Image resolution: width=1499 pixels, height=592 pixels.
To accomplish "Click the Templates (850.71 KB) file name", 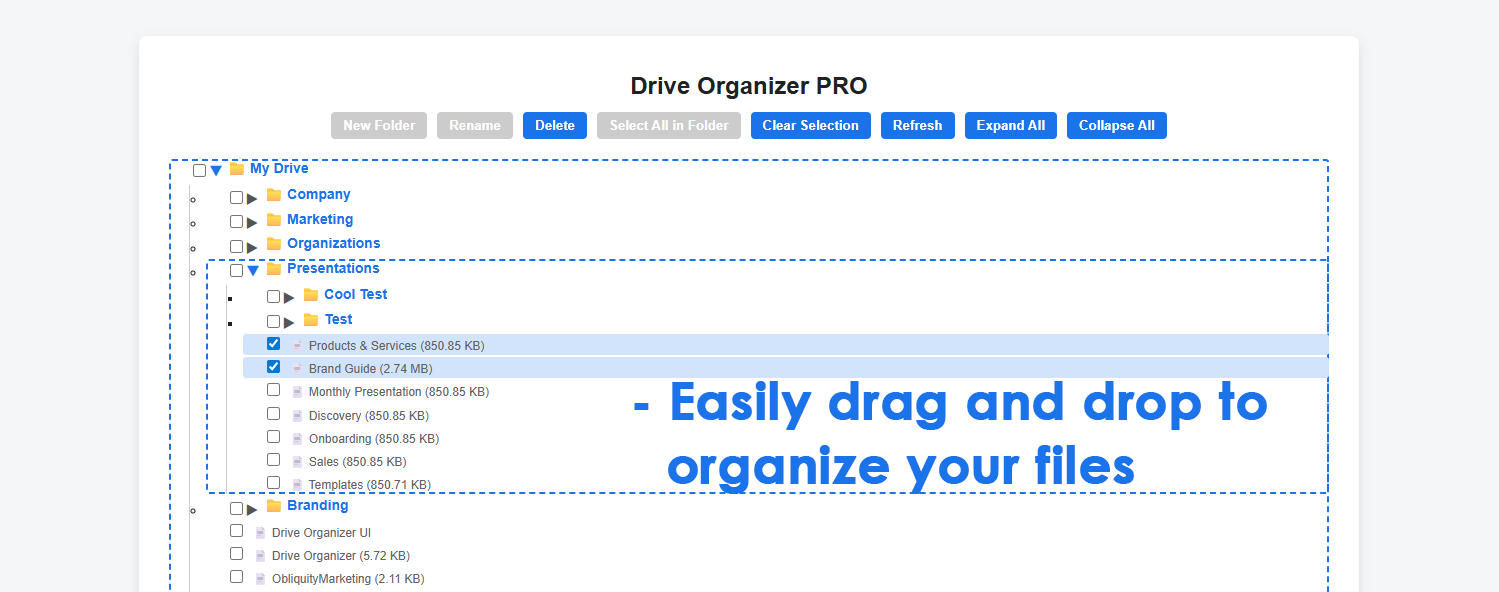I will [x=370, y=485].
